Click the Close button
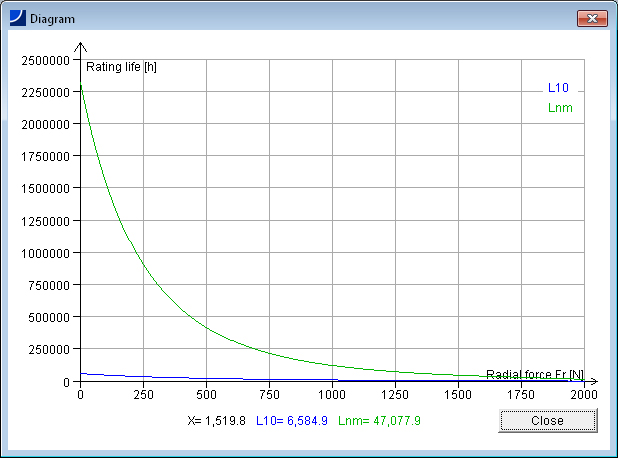 point(547,421)
